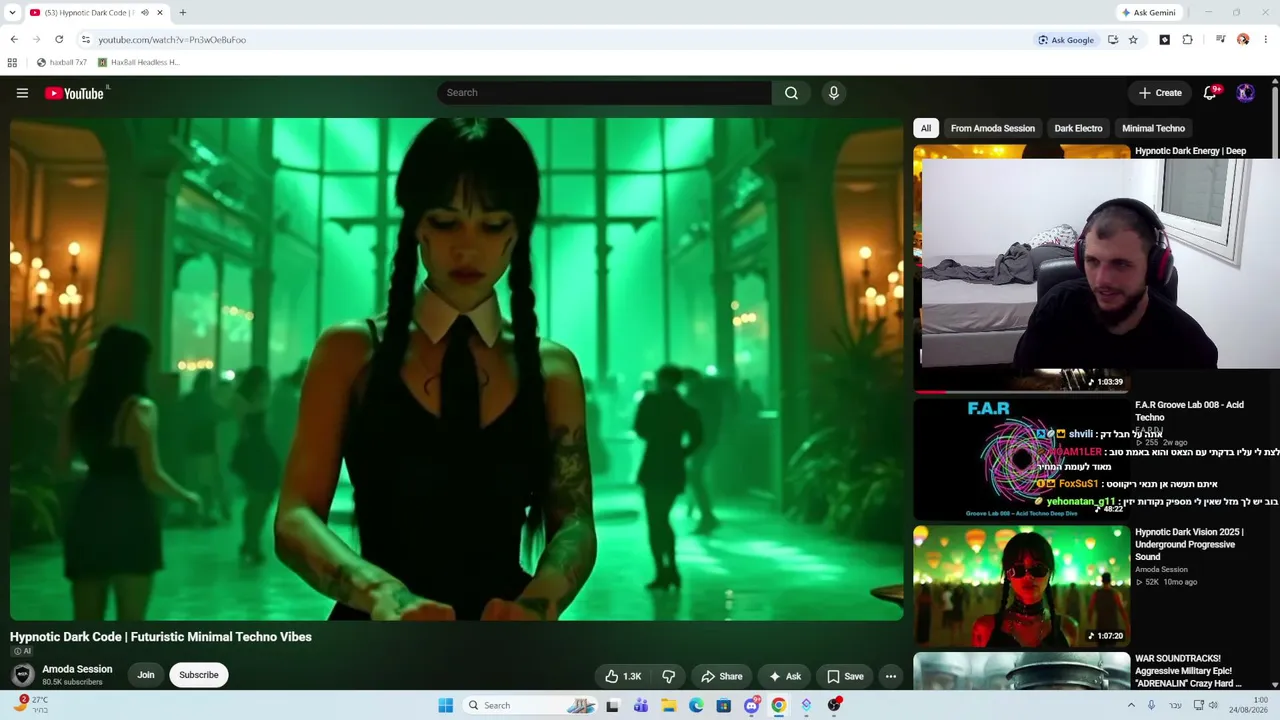Open Ask Google in the address bar
This screenshot has width=1280, height=720.
tap(1066, 40)
